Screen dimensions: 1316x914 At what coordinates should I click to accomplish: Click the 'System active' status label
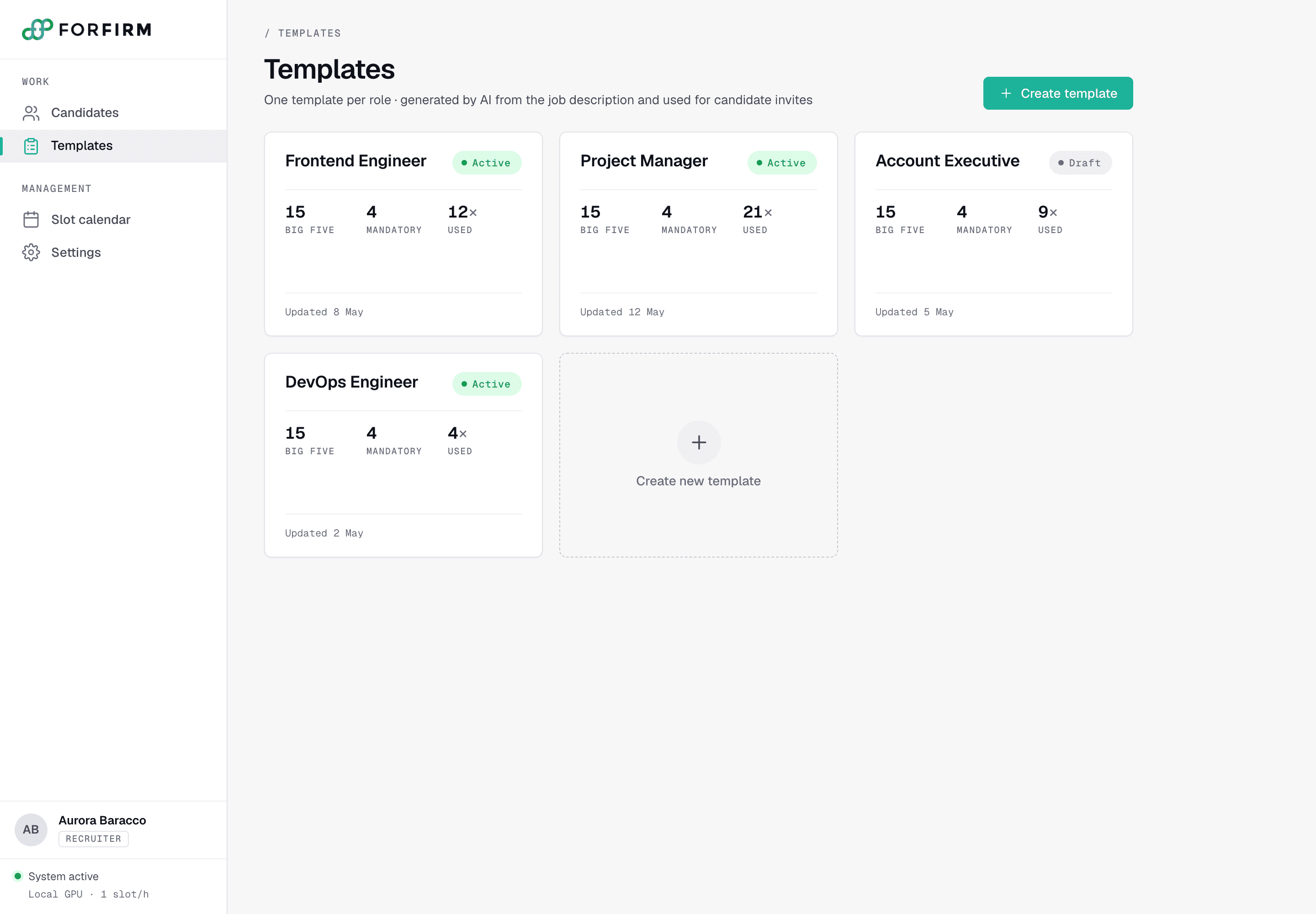(x=64, y=876)
